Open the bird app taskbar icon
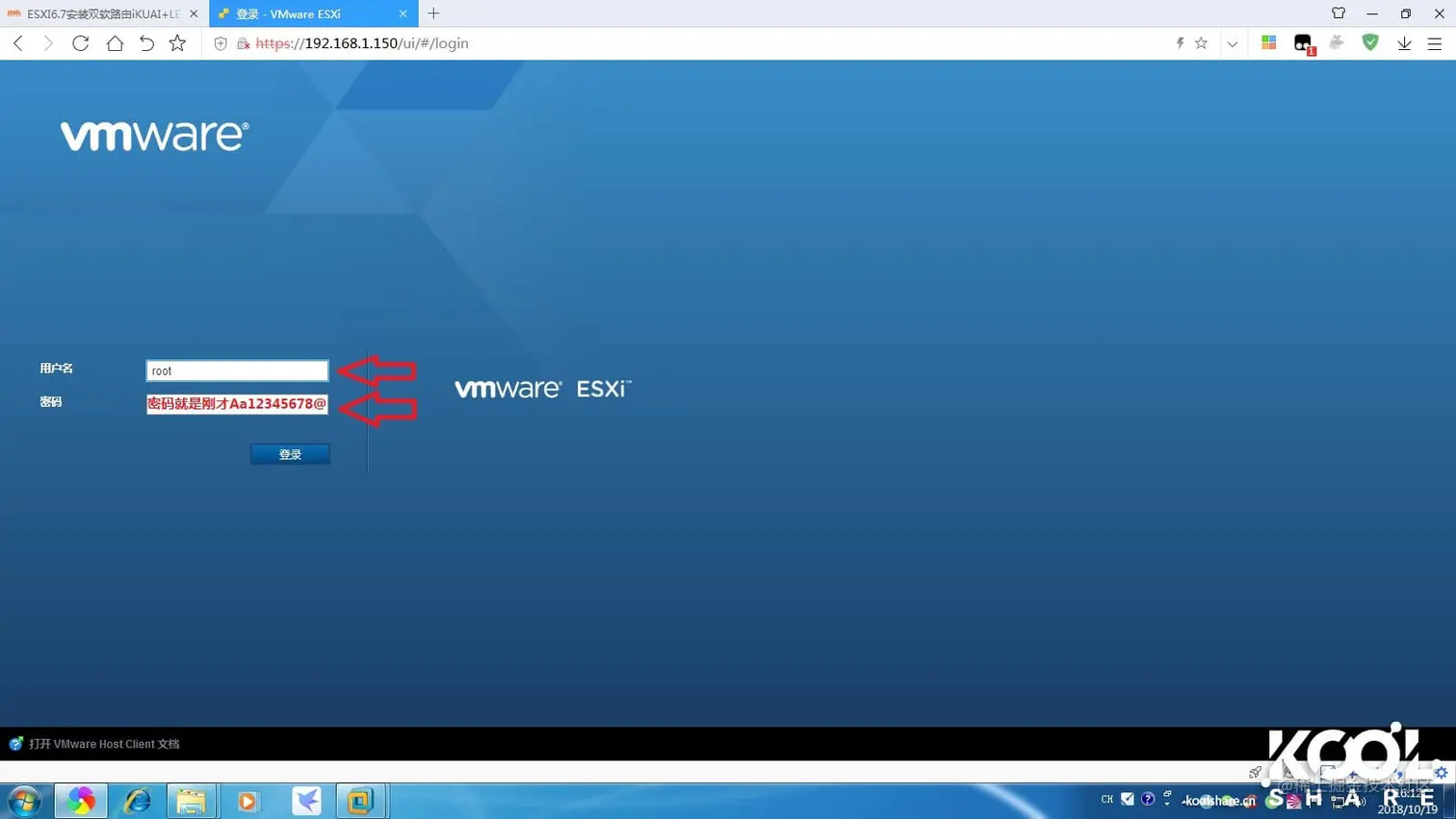The image size is (1456, 819). [306, 801]
